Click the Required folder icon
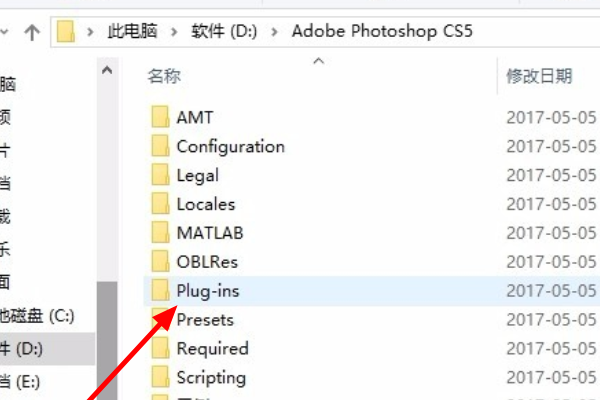600x400 pixels. [160, 349]
